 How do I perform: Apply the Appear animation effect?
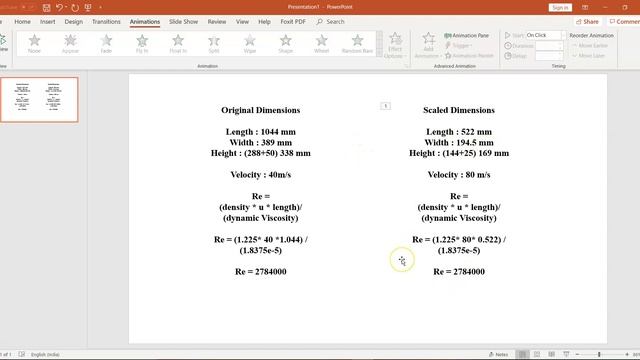(70, 44)
